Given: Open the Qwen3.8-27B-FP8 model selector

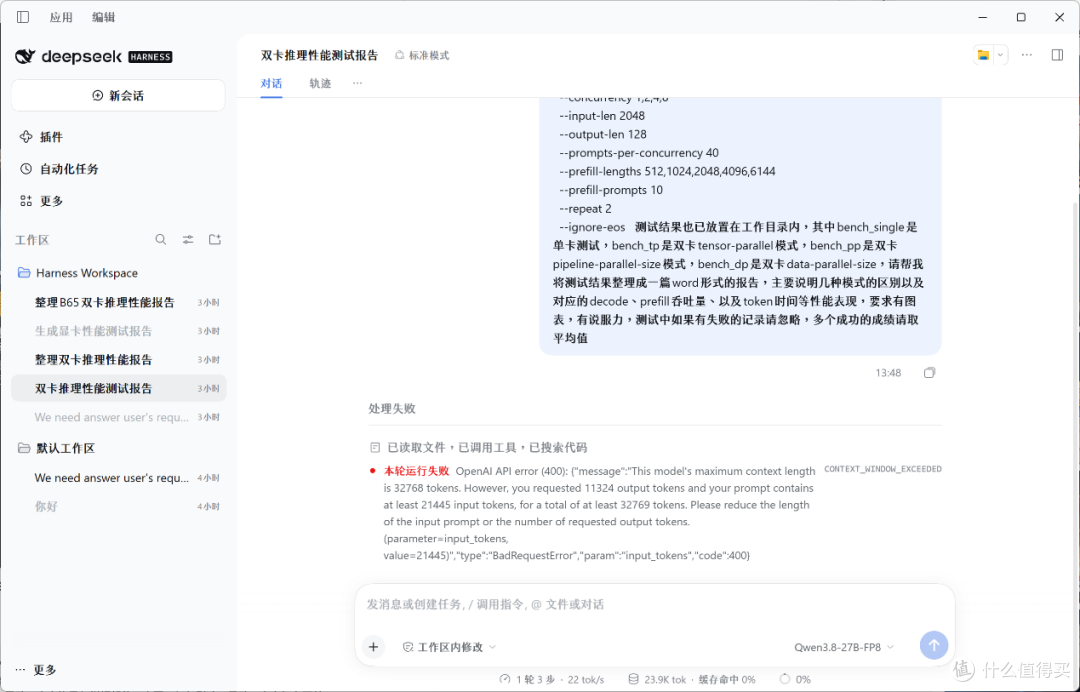Looking at the screenshot, I should [844, 647].
